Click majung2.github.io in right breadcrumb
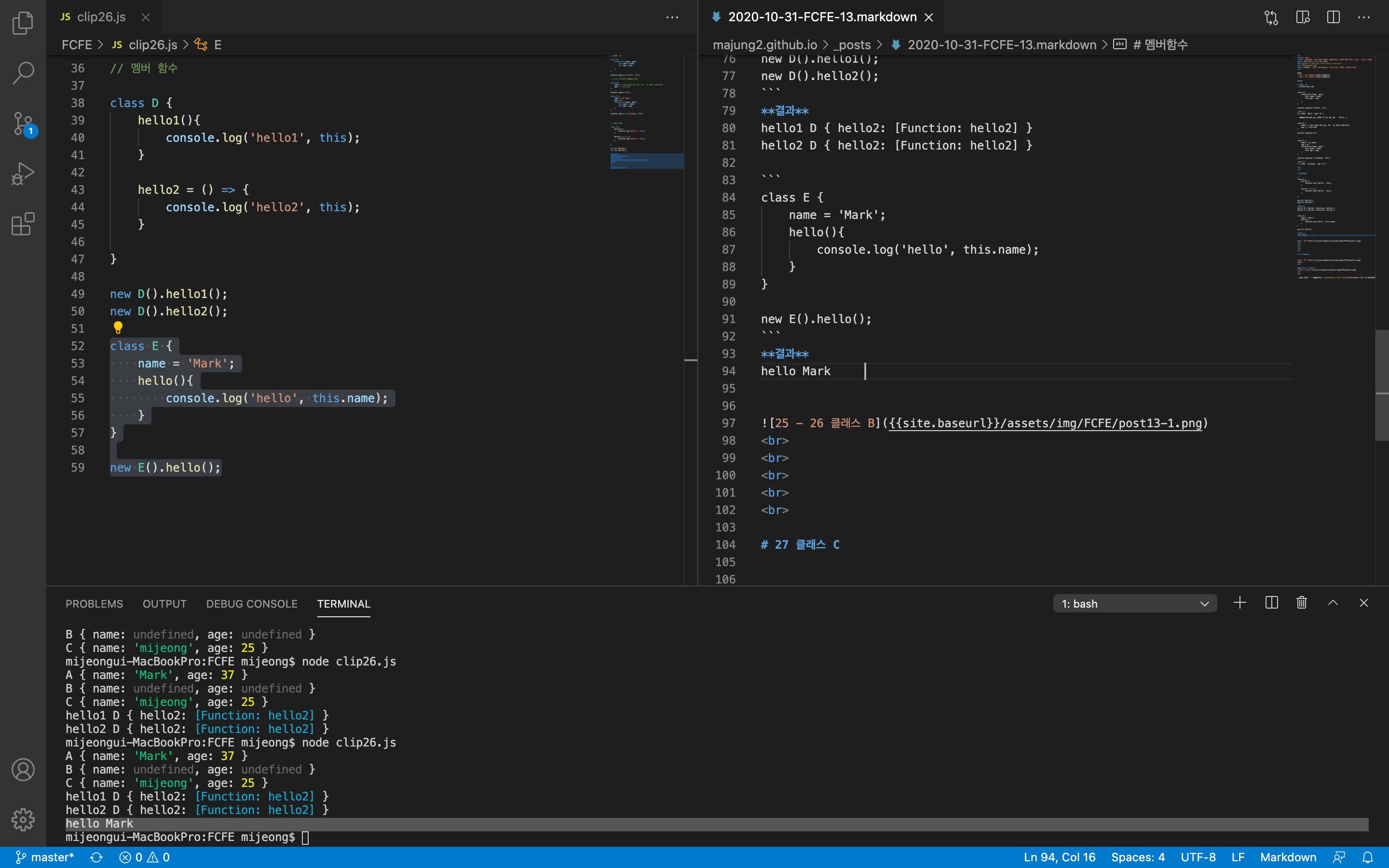 click(x=764, y=45)
